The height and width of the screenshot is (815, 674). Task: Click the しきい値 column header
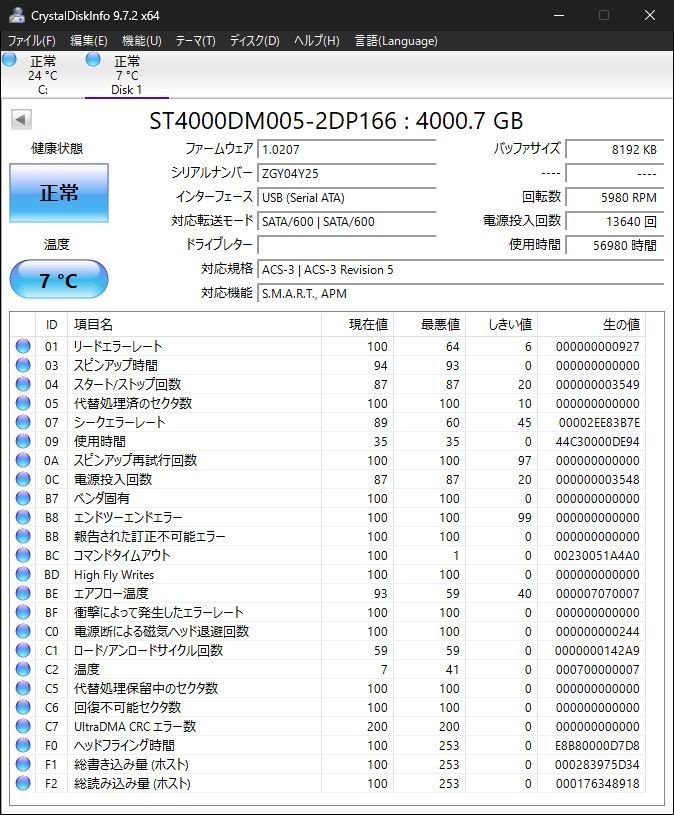(501, 325)
